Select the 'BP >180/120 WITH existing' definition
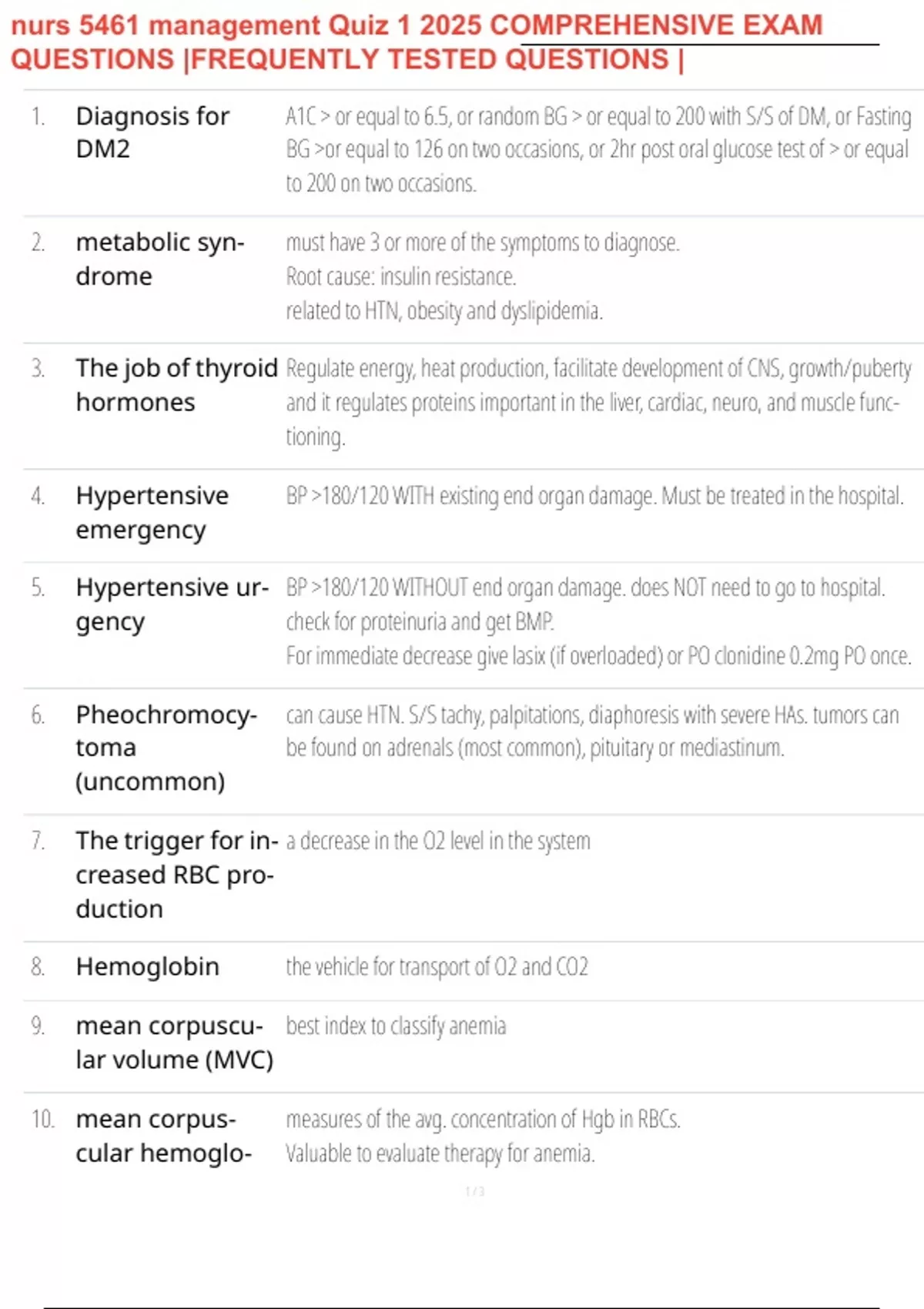 pos(594,496)
